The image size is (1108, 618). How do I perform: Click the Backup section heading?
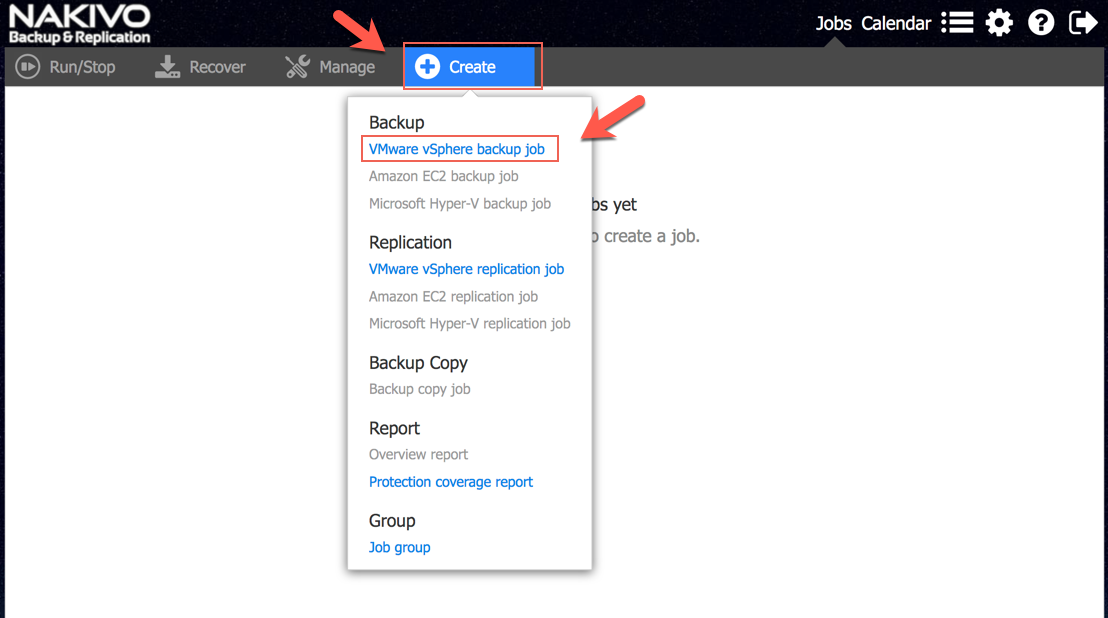point(396,122)
